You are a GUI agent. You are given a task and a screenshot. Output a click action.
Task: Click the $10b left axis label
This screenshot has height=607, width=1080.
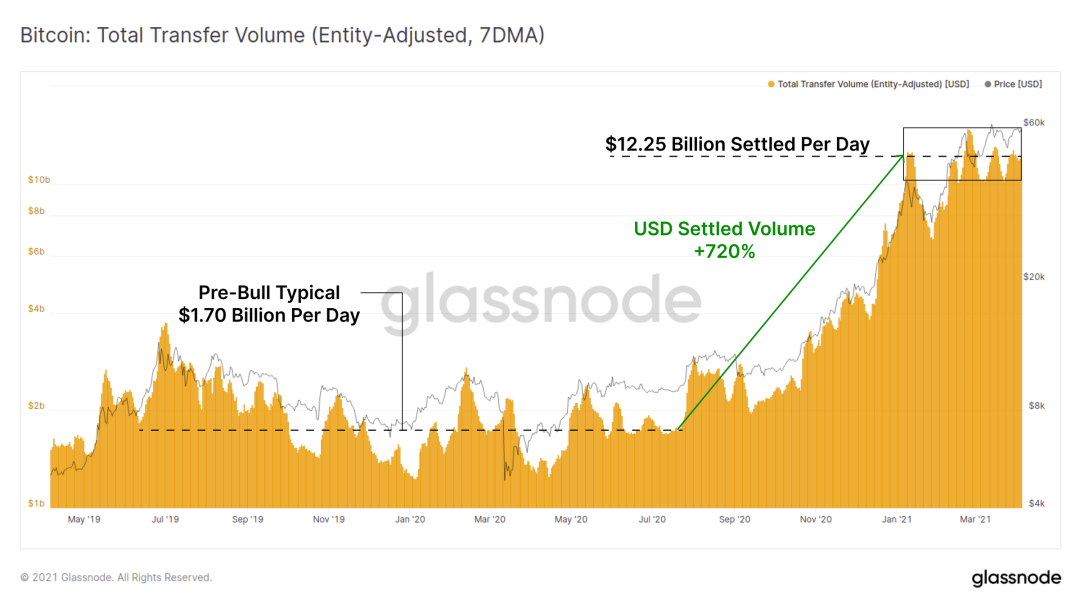[39, 180]
